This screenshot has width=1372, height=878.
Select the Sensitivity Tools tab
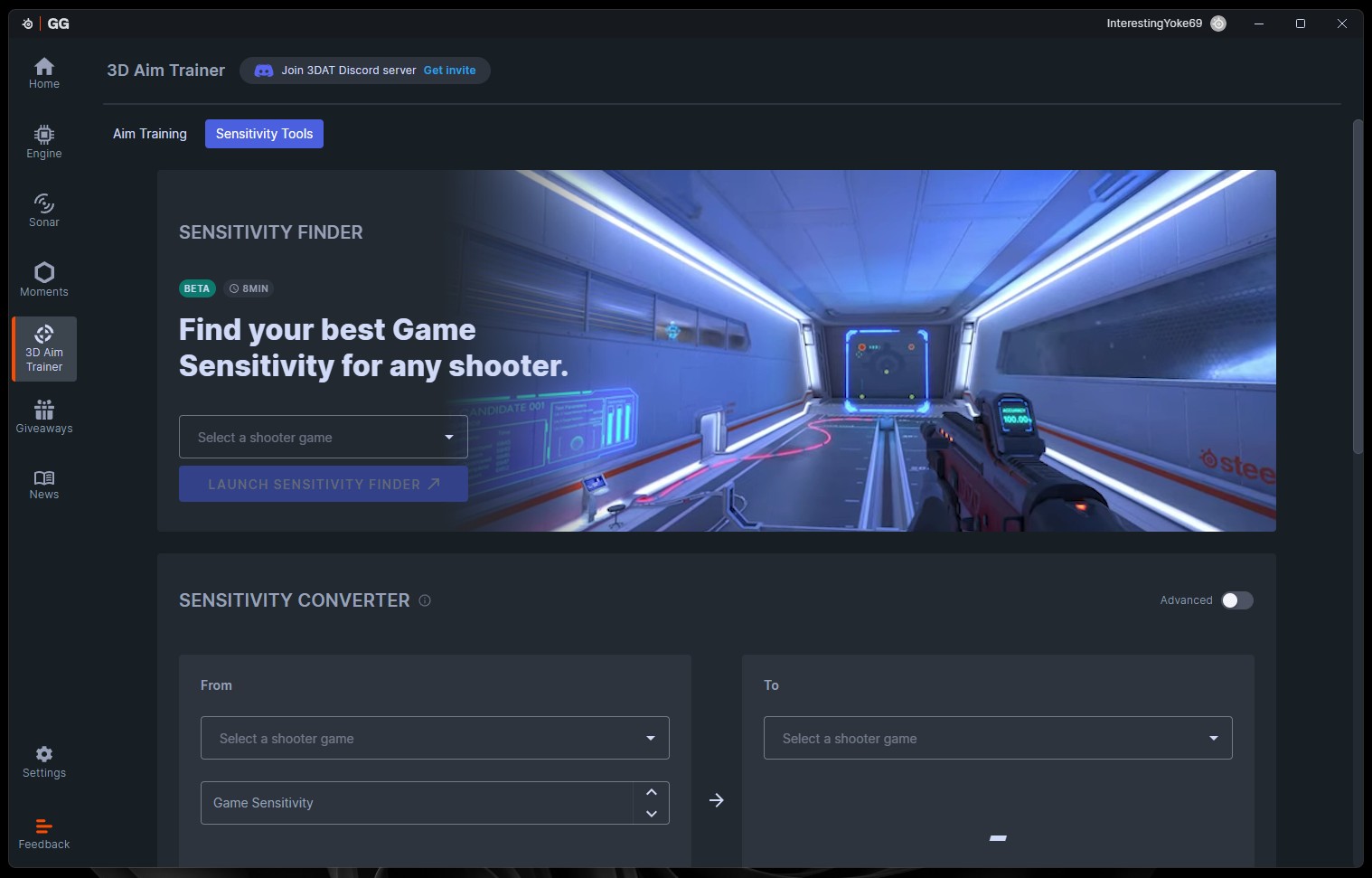click(264, 134)
